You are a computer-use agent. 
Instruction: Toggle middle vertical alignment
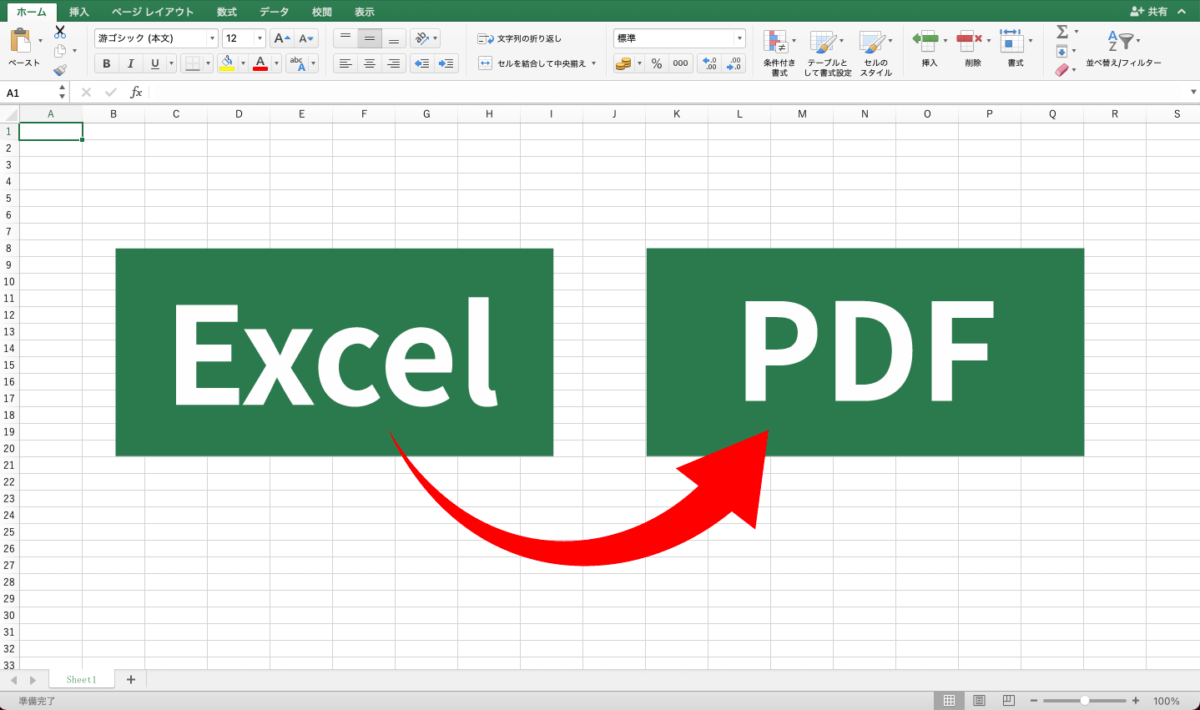[x=369, y=38]
